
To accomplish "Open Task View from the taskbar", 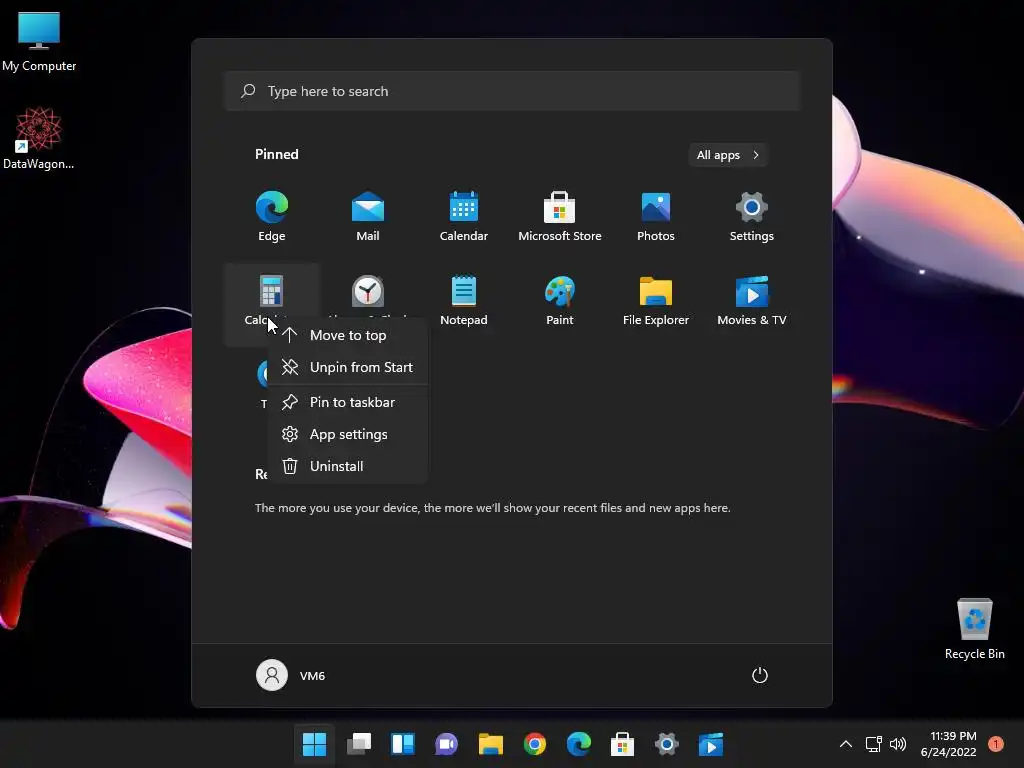I will 359,744.
